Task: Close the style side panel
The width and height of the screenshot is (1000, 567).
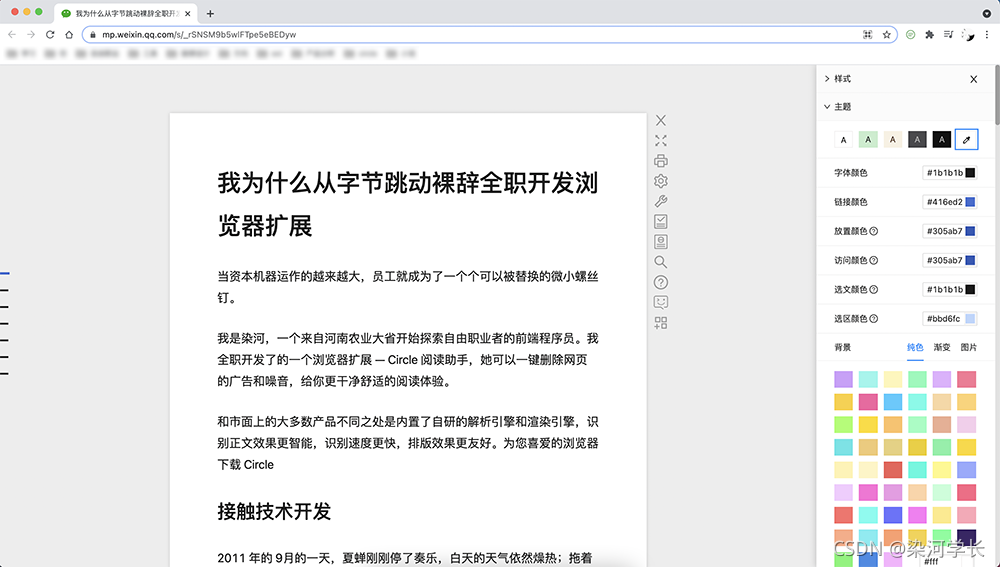Action: pyautogui.click(x=973, y=79)
